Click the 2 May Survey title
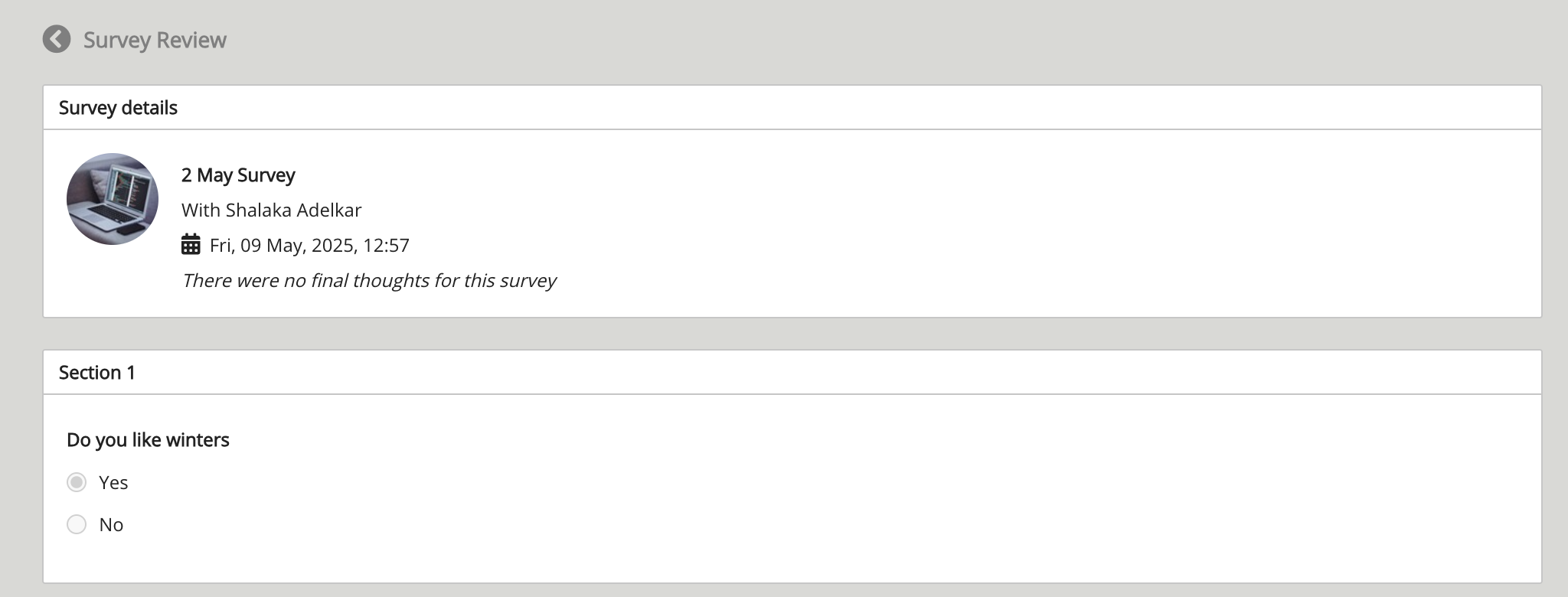The height and width of the screenshot is (597, 1568). [x=237, y=175]
